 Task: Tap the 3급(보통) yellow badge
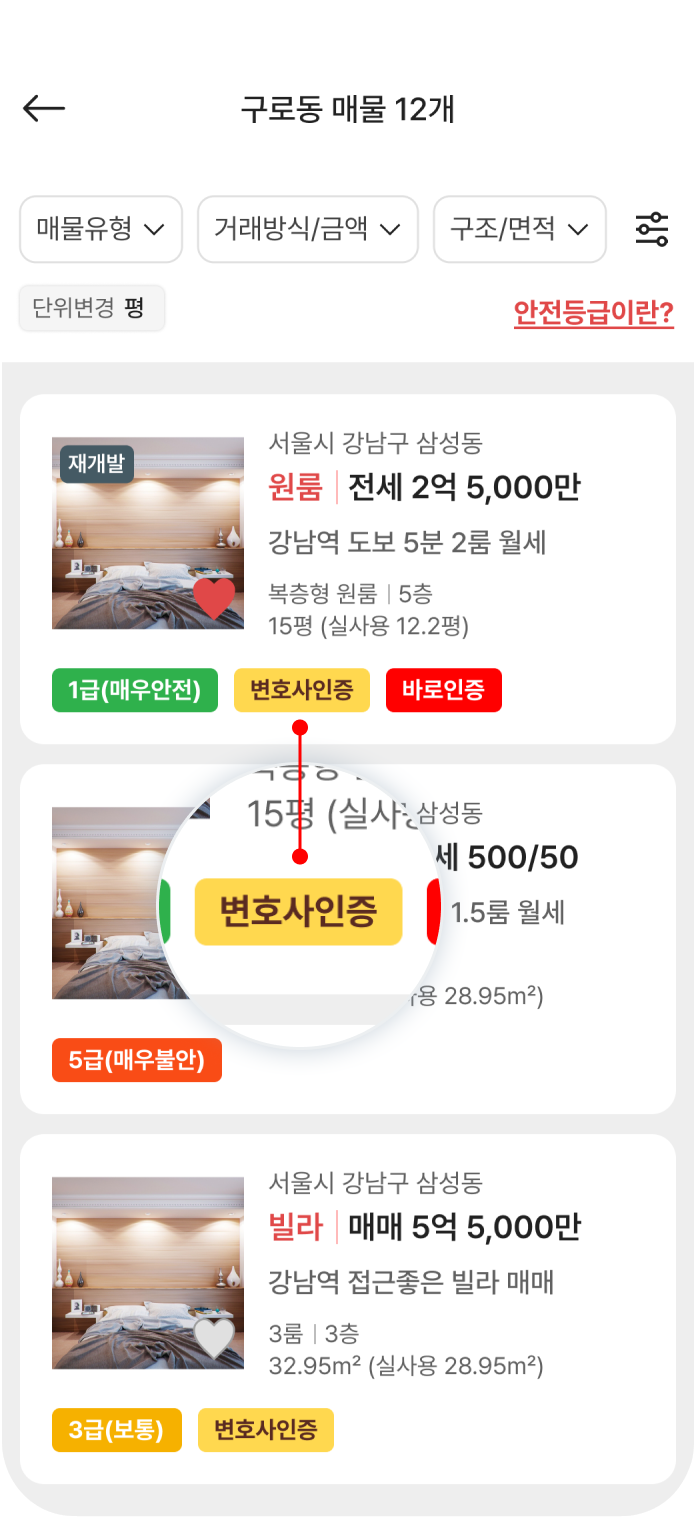(117, 1431)
